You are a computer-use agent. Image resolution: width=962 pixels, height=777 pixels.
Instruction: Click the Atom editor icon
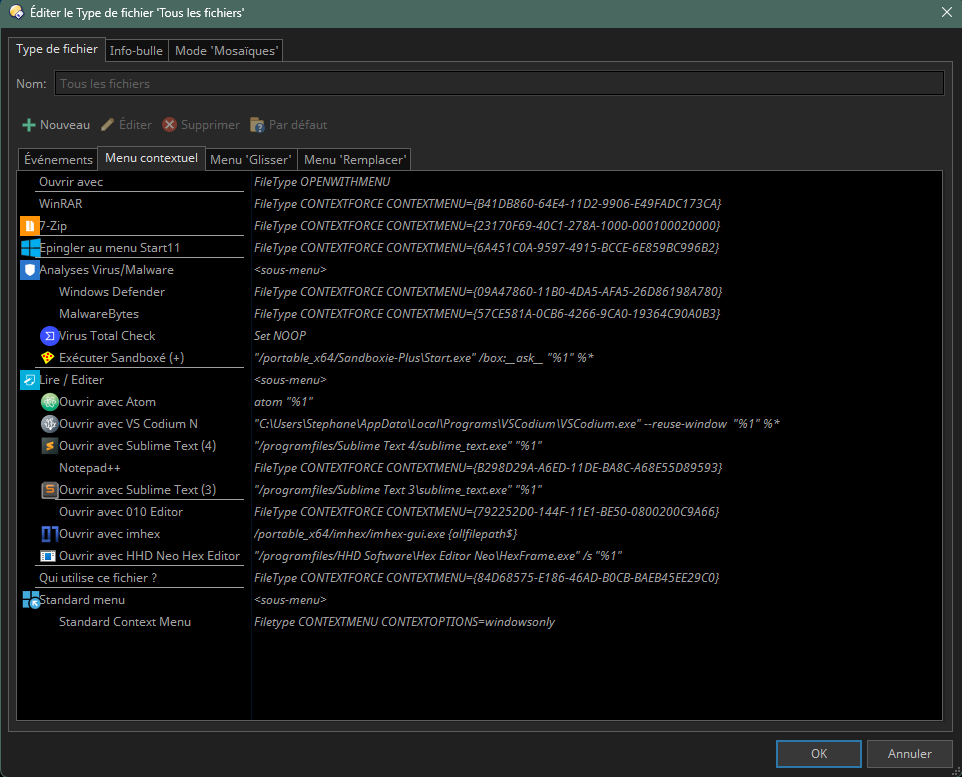(x=49, y=402)
